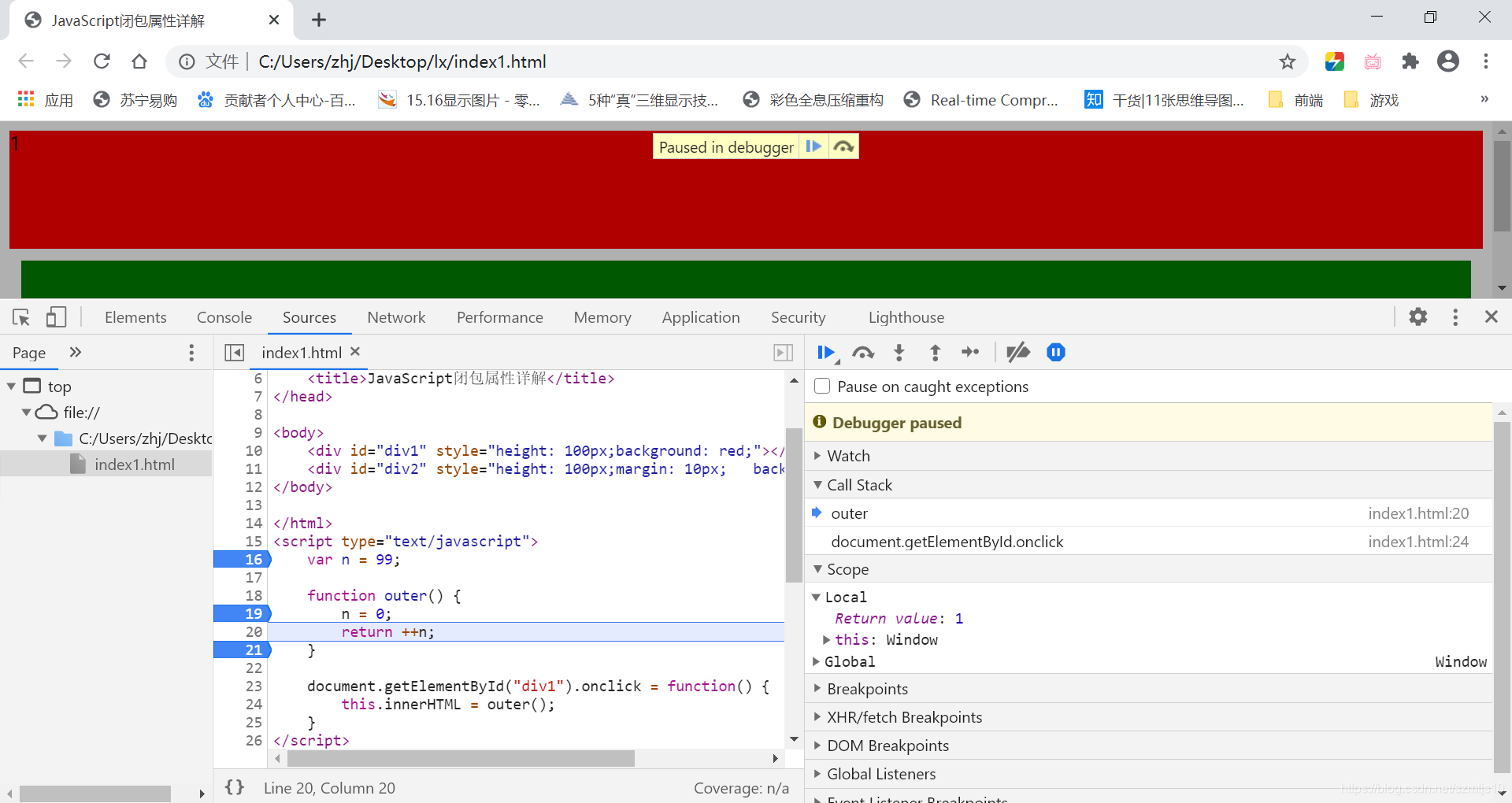Screen dimensions: 1512x803
Task: Pretty print the source with braces icon
Action: click(235, 787)
